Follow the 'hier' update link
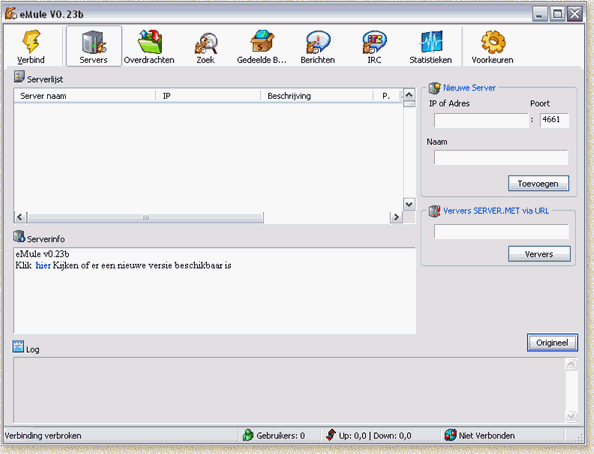Screen dimensions: 594x454 point(43,265)
